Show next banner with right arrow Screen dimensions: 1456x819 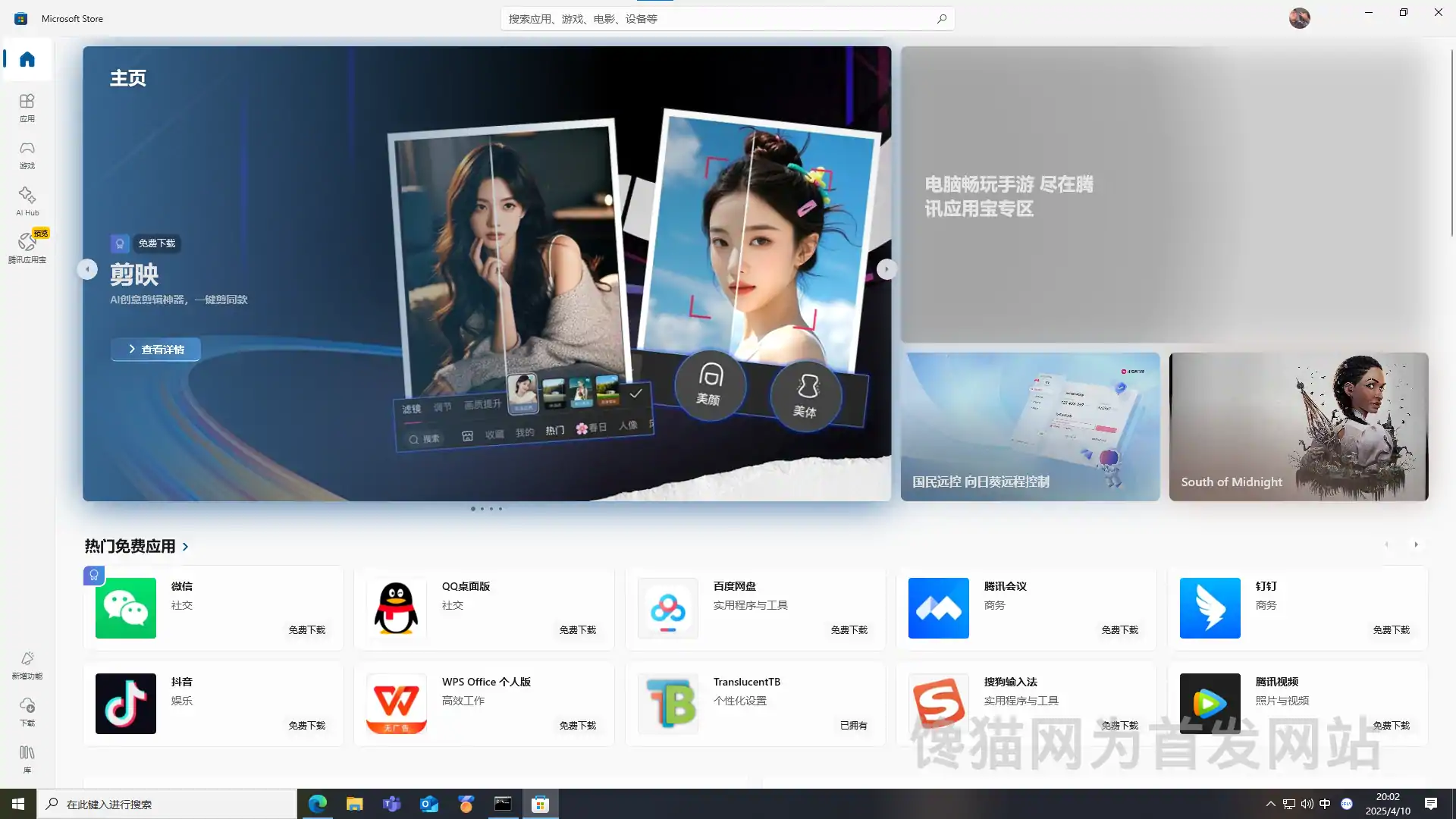tap(886, 269)
